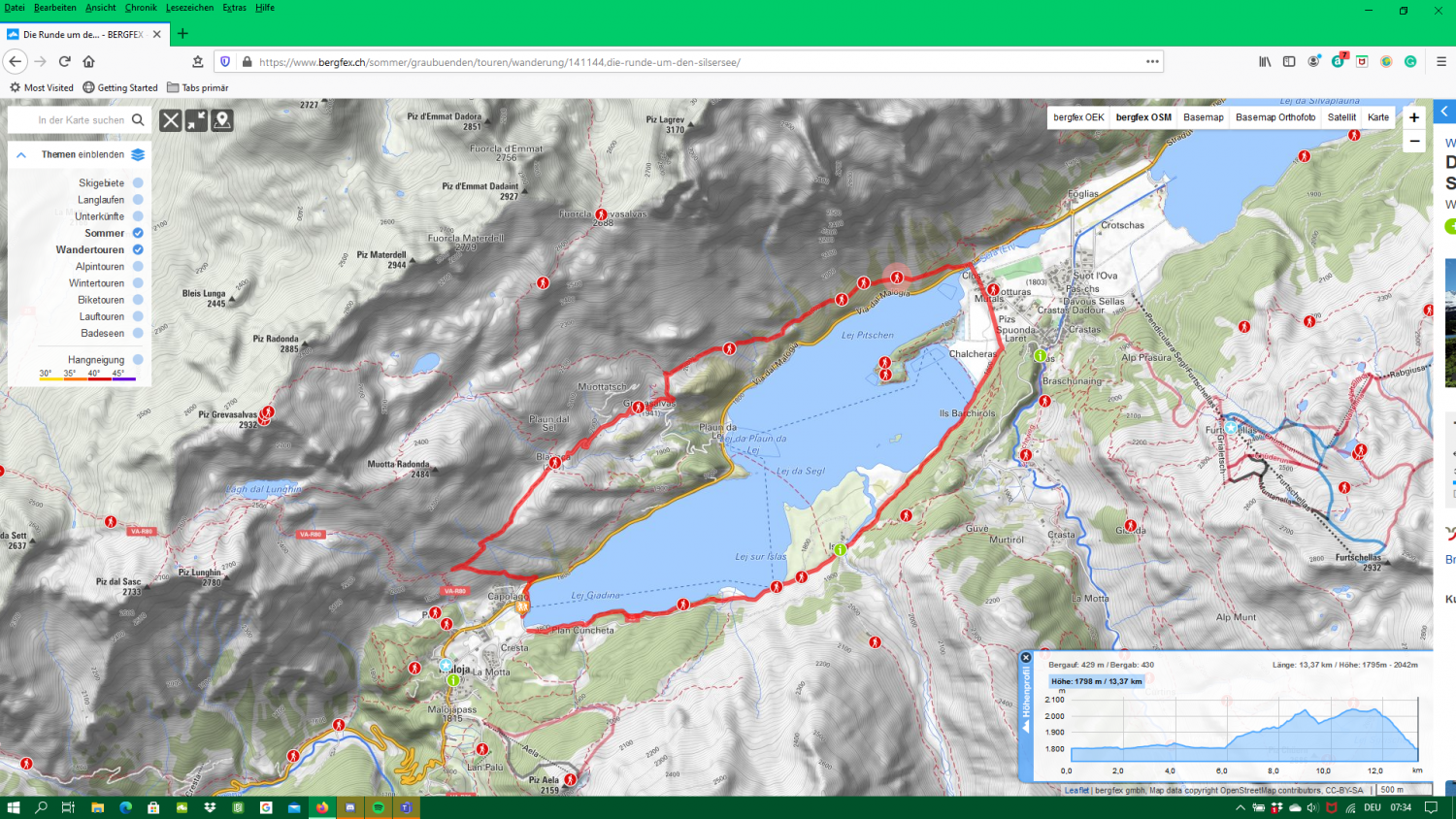
Task: Zoom out the map with minus
Action: [x=1414, y=142]
